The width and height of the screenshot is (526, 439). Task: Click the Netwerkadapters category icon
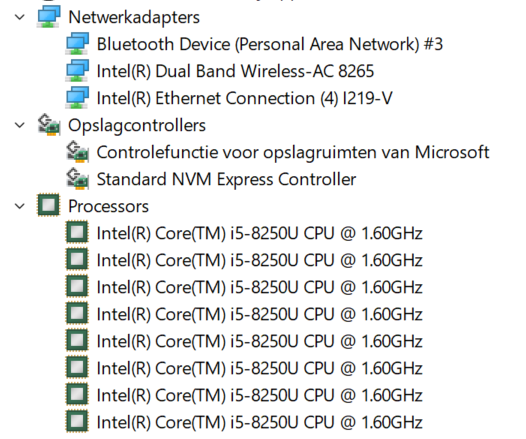(49, 17)
